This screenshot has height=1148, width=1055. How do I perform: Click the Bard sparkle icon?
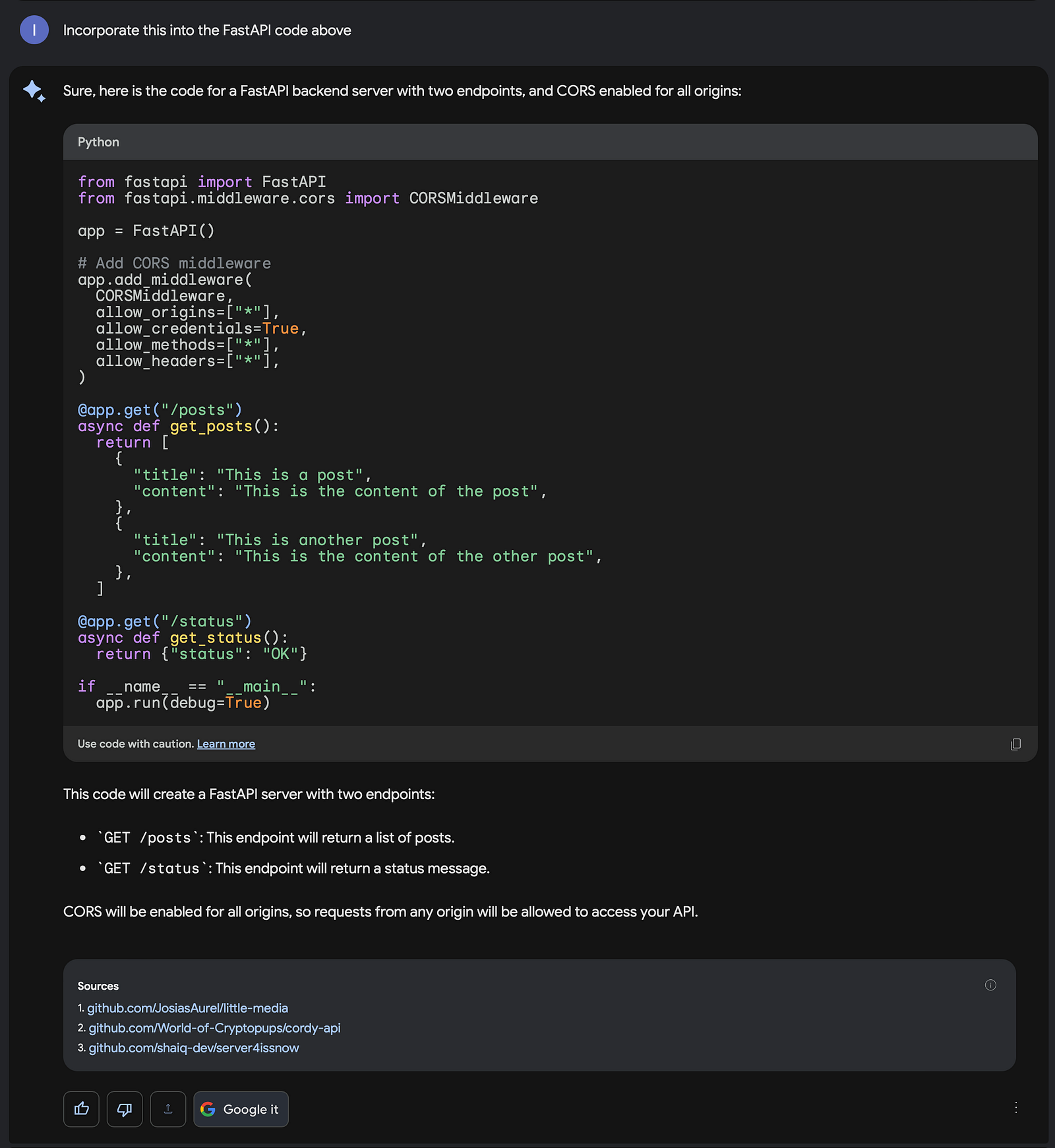click(x=34, y=91)
